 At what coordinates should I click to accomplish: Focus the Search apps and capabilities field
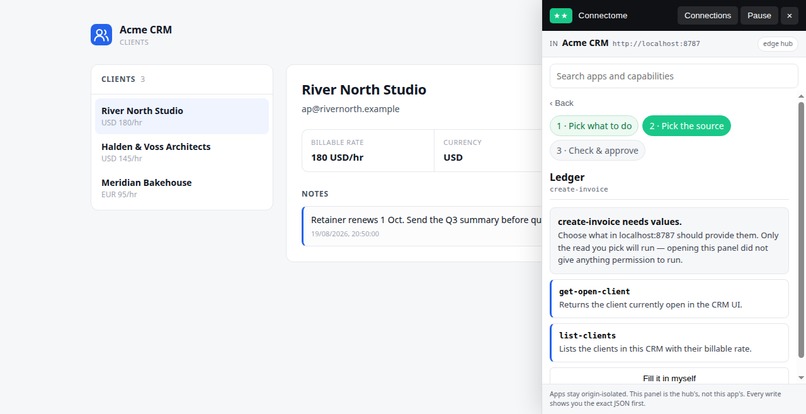click(x=674, y=76)
